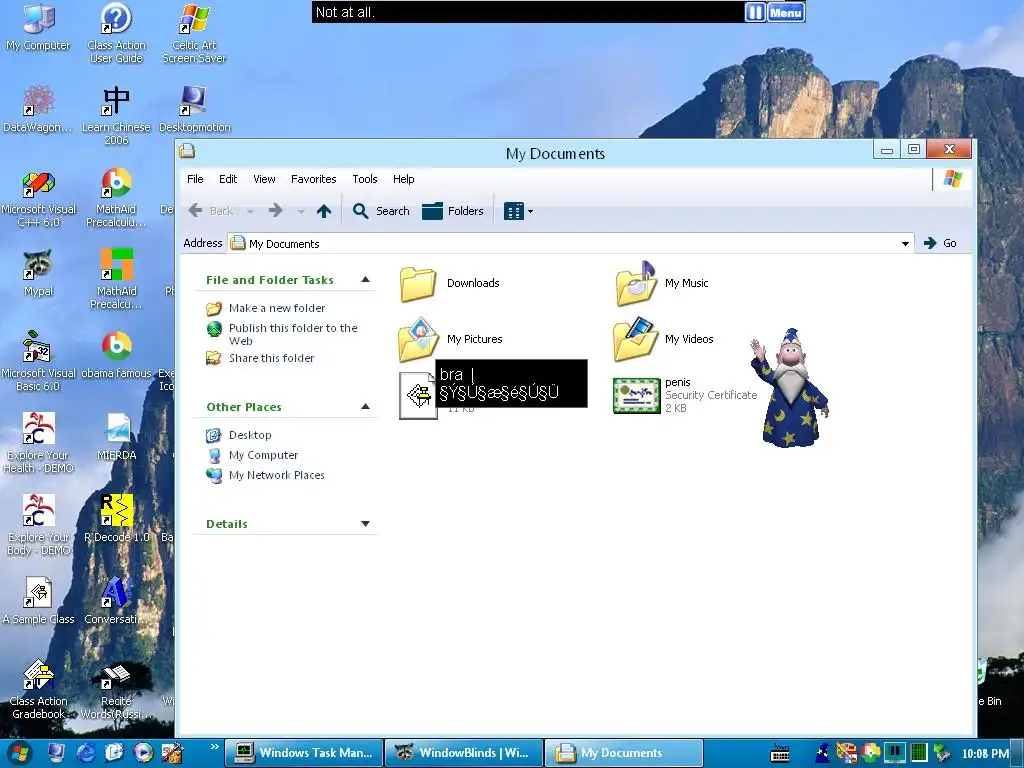
Task: Expand the Address bar dropdown
Action: [x=905, y=244]
